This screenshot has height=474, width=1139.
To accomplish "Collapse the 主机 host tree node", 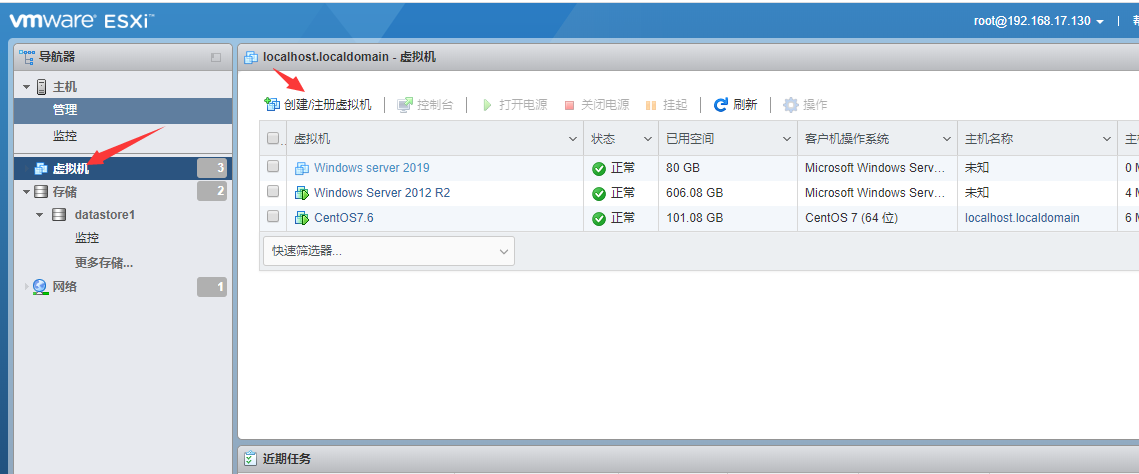I will (x=27, y=87).
